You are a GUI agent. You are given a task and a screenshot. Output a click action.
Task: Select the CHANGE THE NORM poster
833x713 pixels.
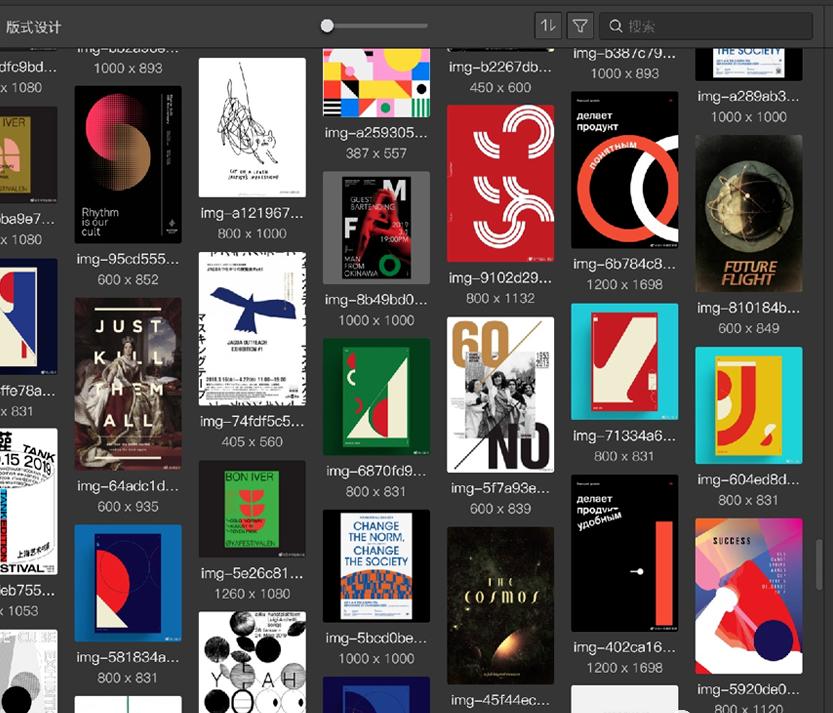376,565
